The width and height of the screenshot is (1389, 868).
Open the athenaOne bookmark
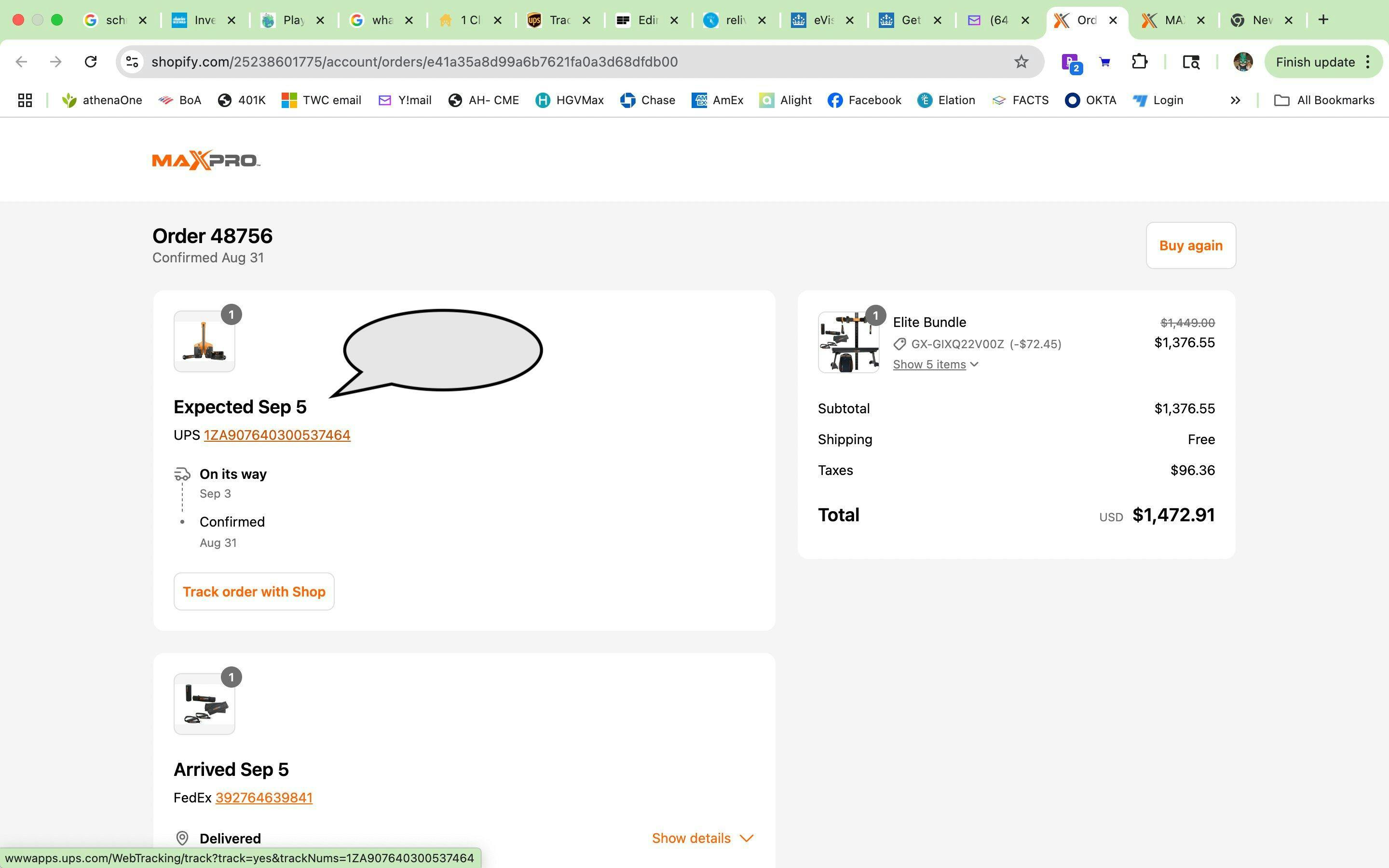102,100
